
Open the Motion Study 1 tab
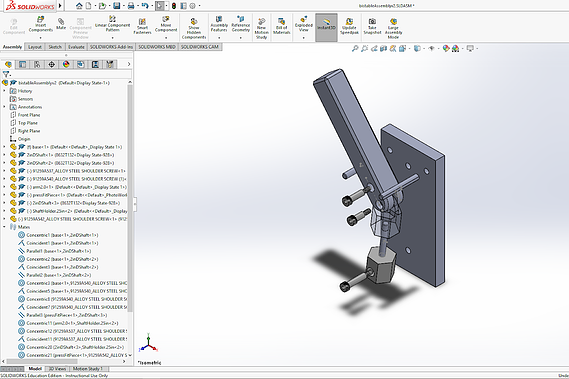coord(88,368)
